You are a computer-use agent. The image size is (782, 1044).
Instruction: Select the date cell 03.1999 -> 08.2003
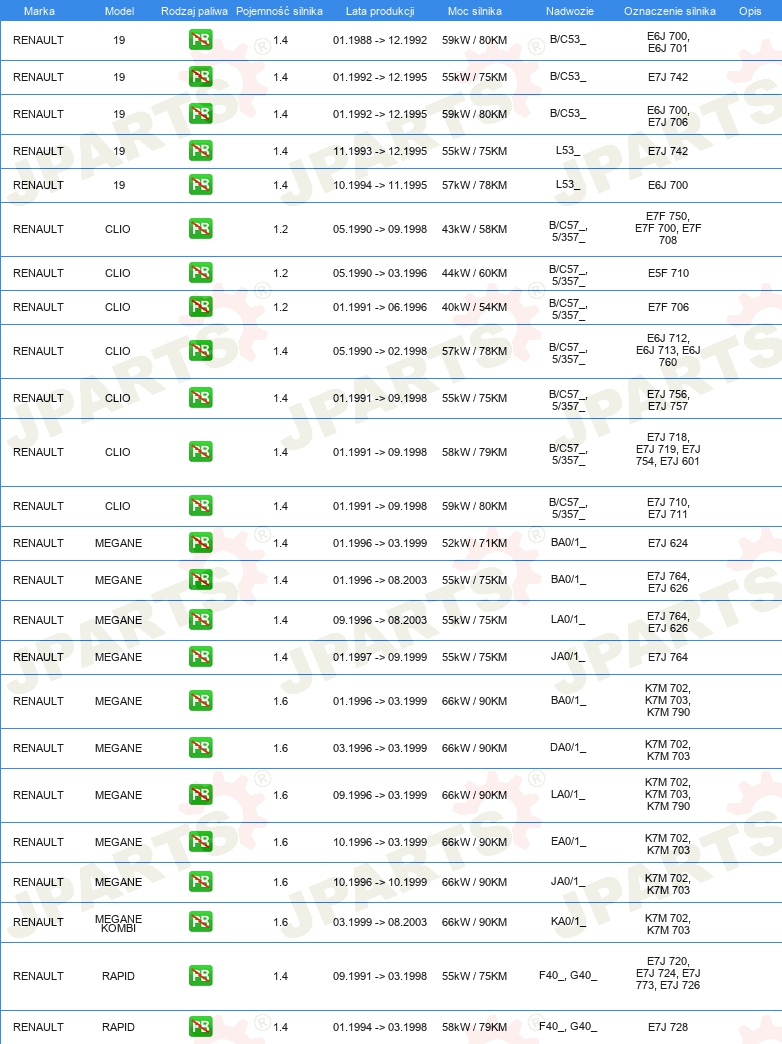380,922
